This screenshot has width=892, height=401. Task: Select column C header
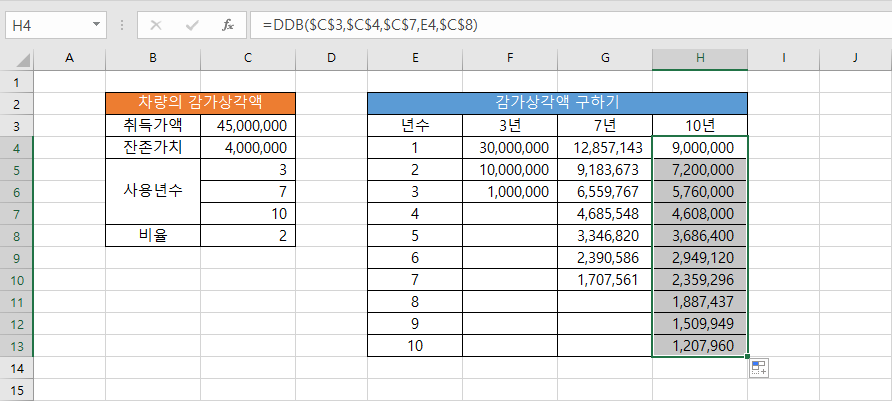pos(248,57)
